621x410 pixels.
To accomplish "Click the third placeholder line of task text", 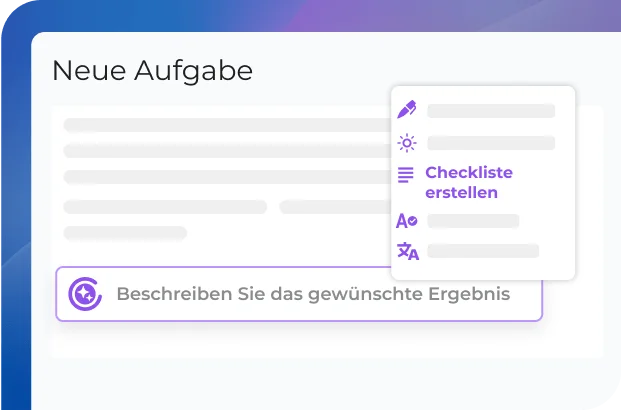I will (226, 177).
